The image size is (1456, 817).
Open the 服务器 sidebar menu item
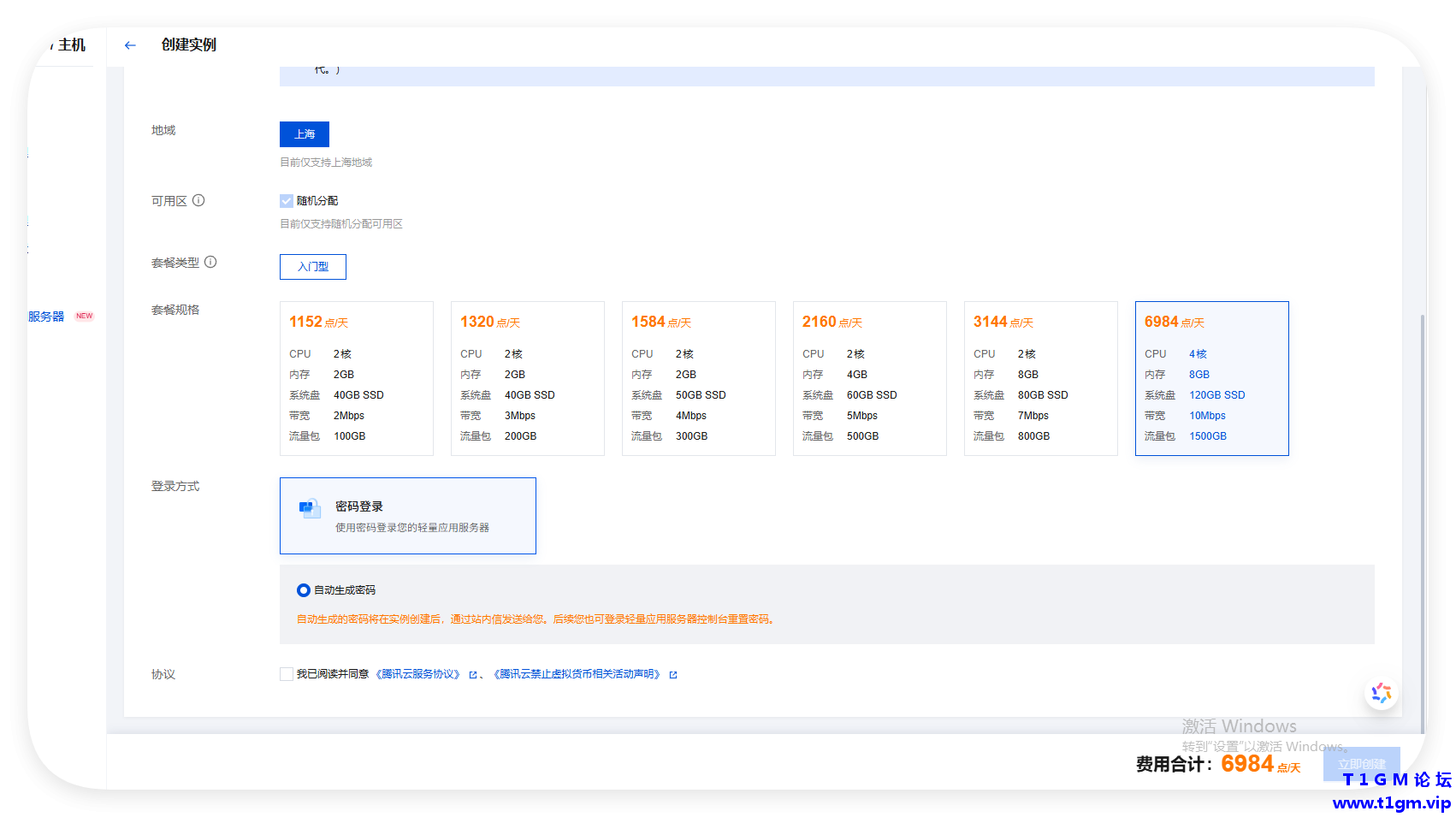[x=46, y=317]
